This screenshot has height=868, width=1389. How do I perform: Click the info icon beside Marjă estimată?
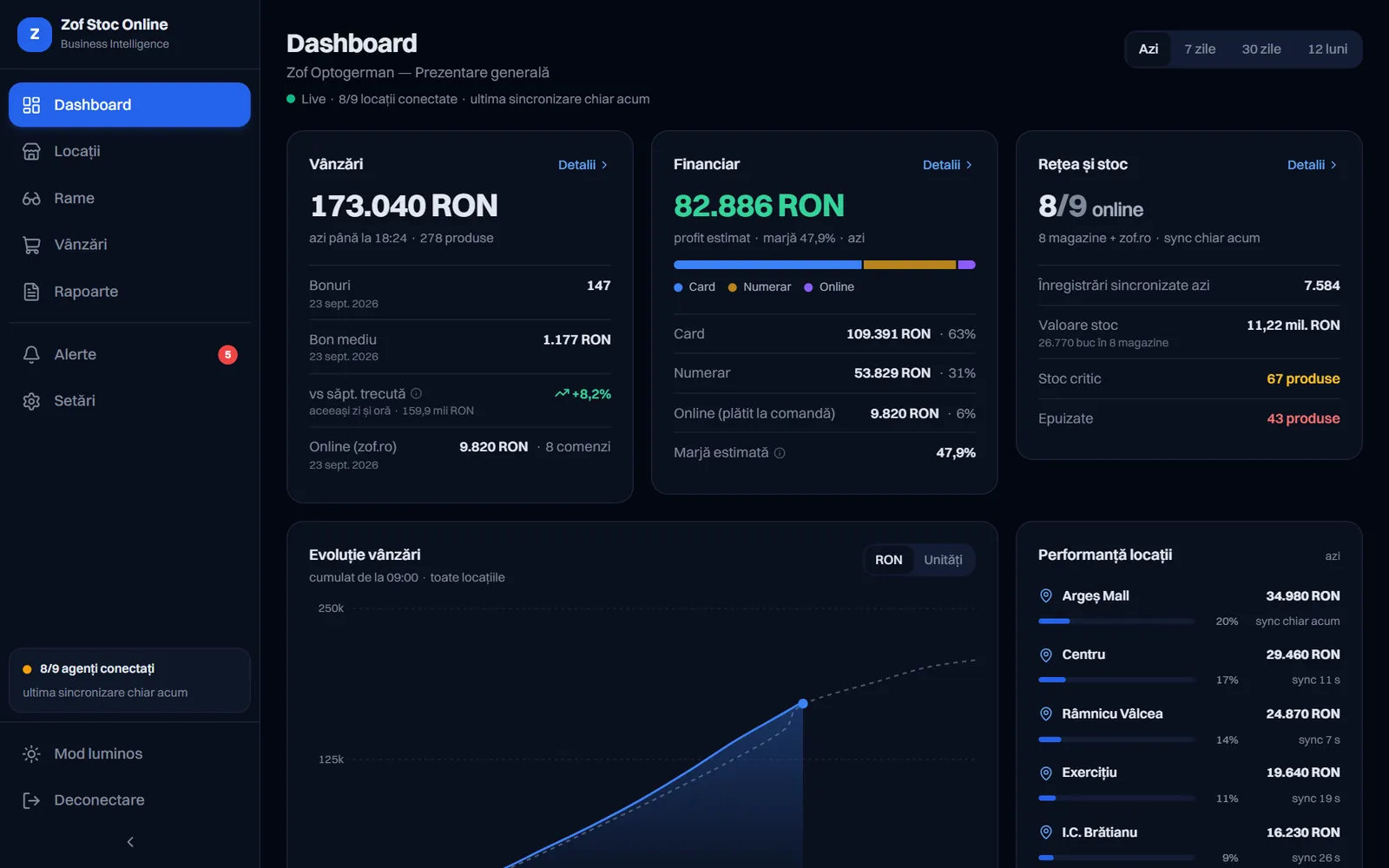pyautogui.click(x=780, y=453)
